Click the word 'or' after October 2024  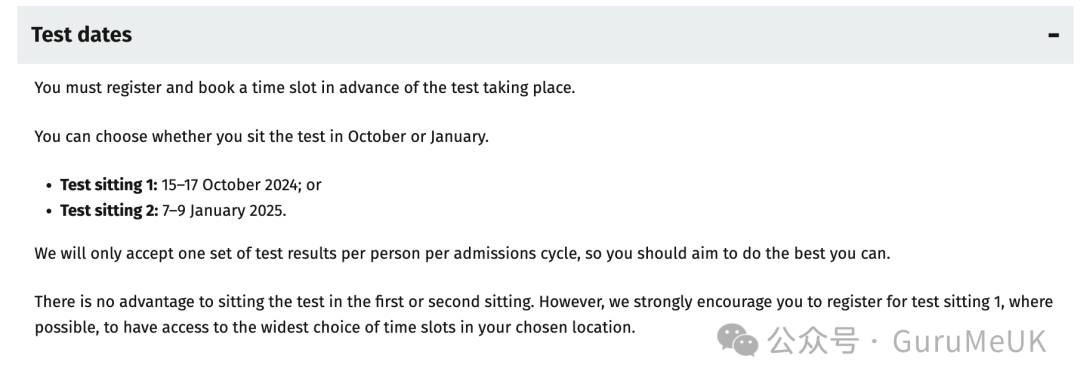(x=314, y=185)
